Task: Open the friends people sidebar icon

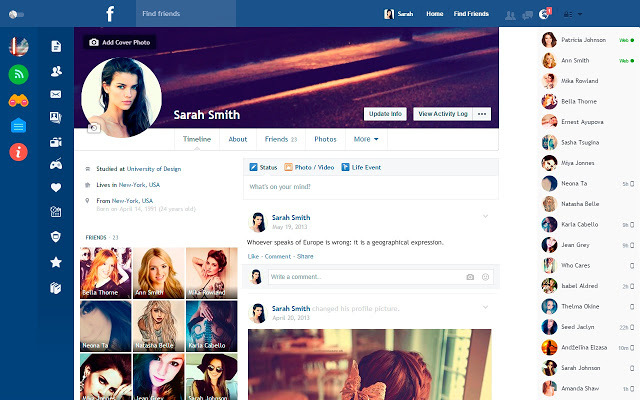Action: (x=56, y=71)
